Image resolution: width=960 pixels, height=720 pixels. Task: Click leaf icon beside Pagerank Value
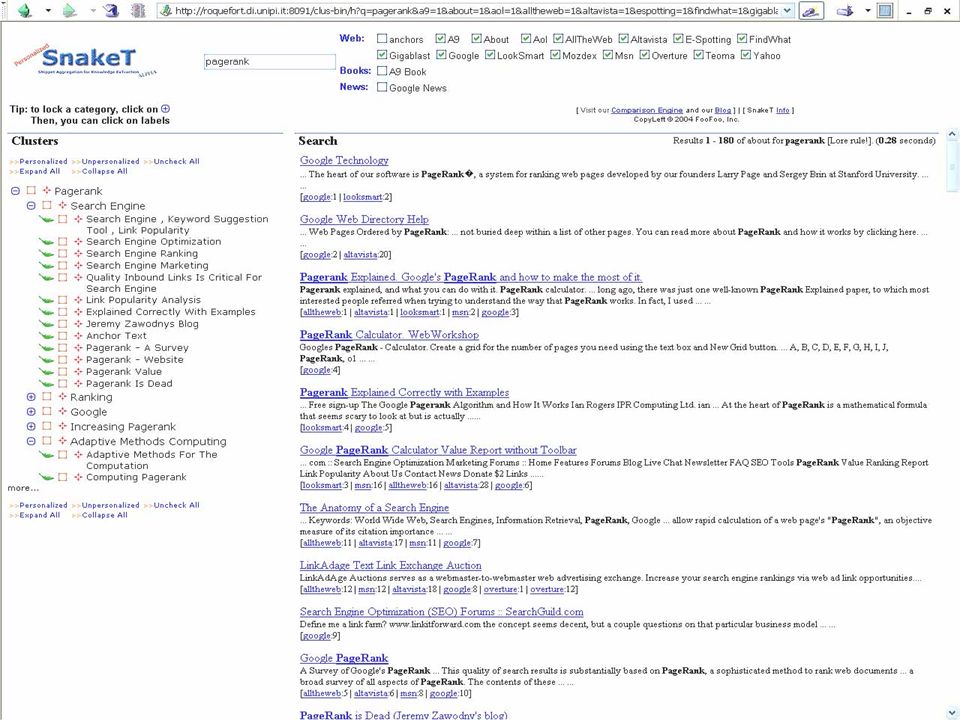click(x=46, y=372)
